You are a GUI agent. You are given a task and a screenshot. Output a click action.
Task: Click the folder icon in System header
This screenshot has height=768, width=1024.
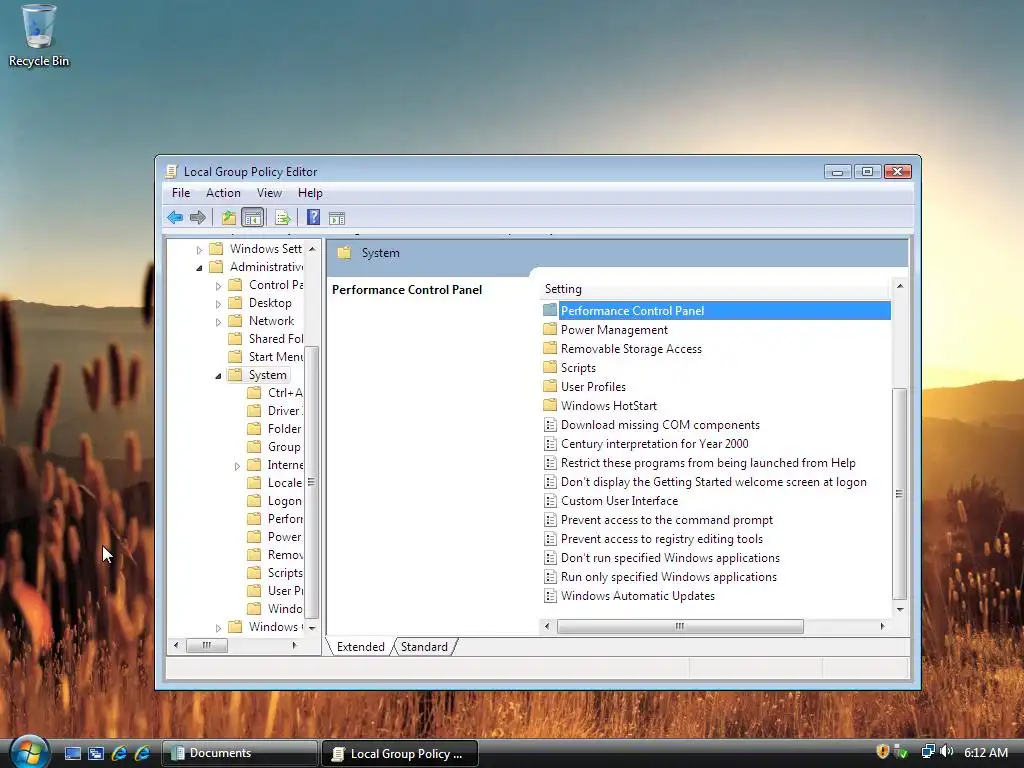(344, 253)
